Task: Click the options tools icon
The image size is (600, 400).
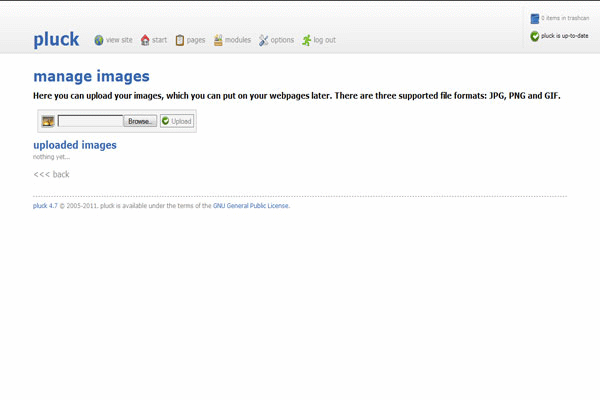Action: 264,40
